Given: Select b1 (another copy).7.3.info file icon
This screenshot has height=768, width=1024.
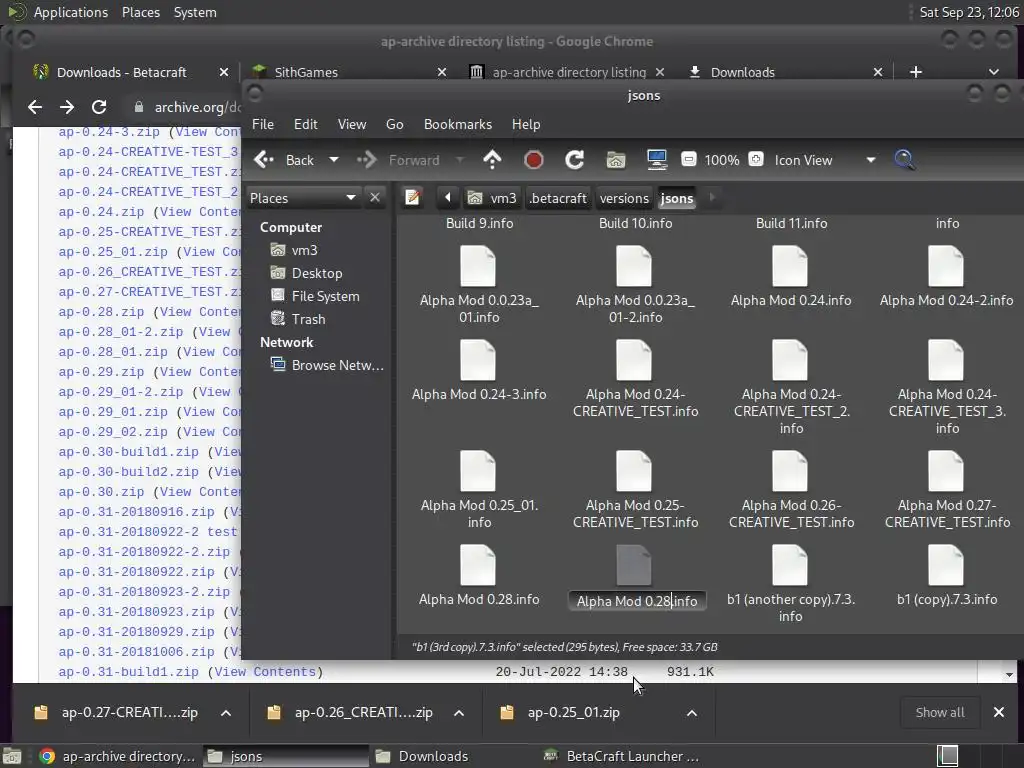Looking at the screenshot, I should coord(790,566).
